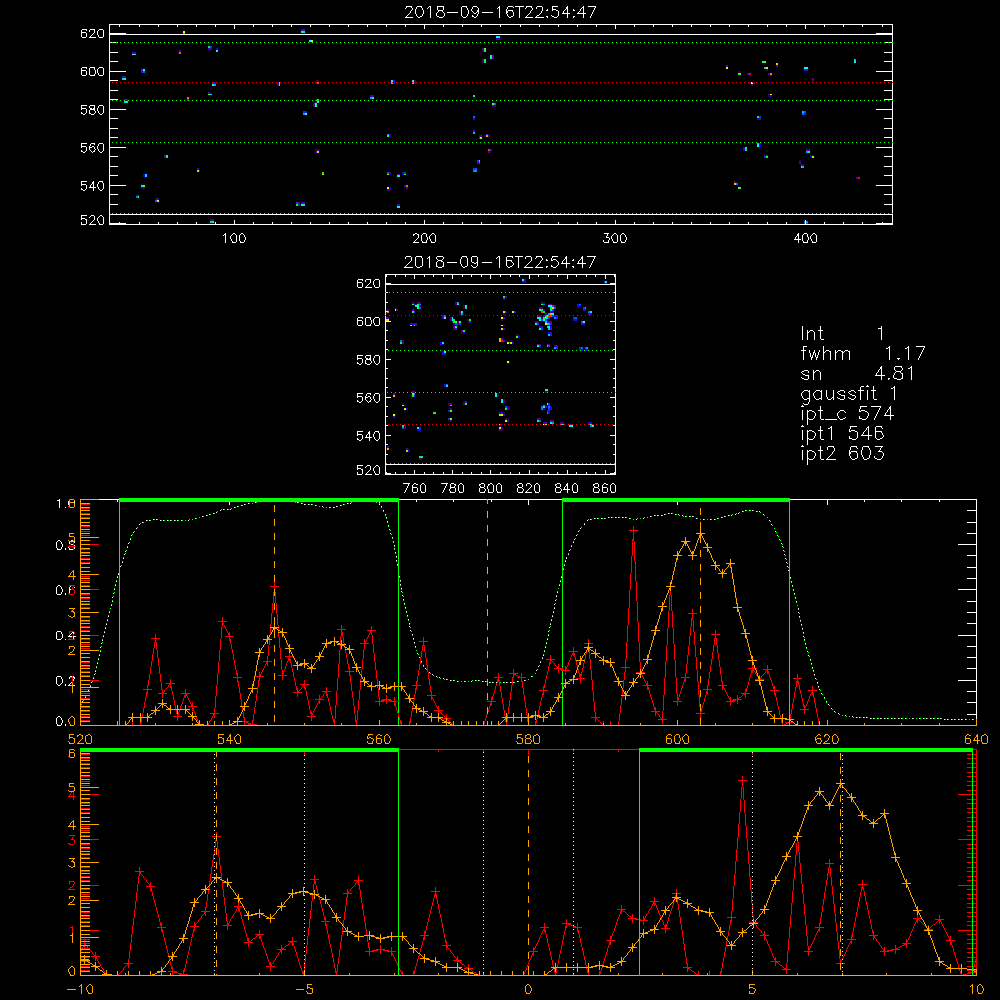Click the top plot title 2018-09-16T22:54:47

click(x=500, y=11)
